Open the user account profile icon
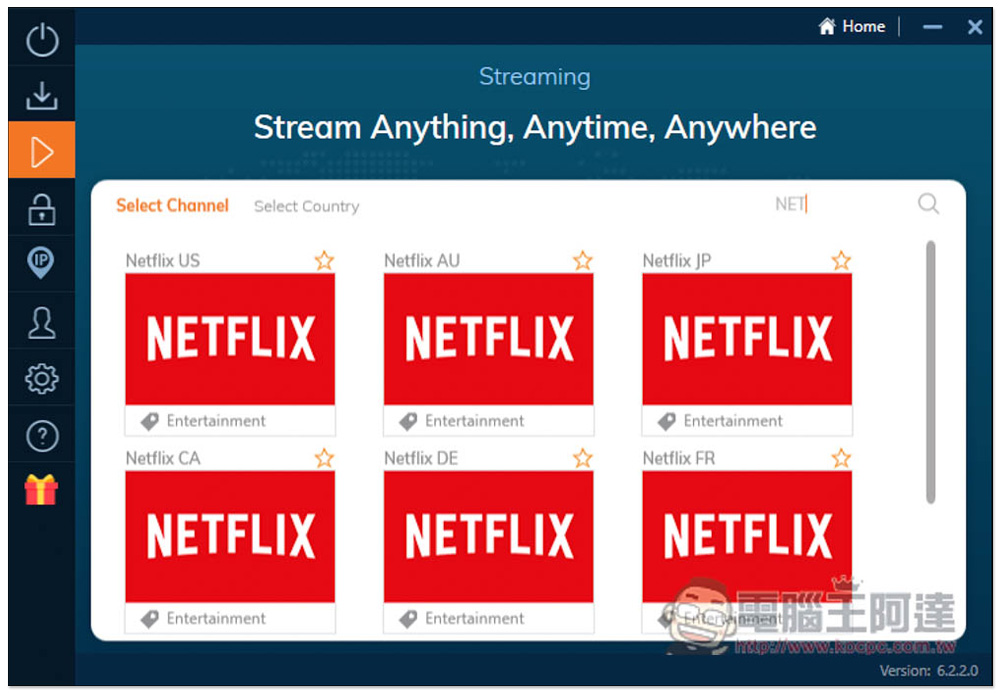The height and width of the screenshot is (694, 1000). click(x=41, y=322)
